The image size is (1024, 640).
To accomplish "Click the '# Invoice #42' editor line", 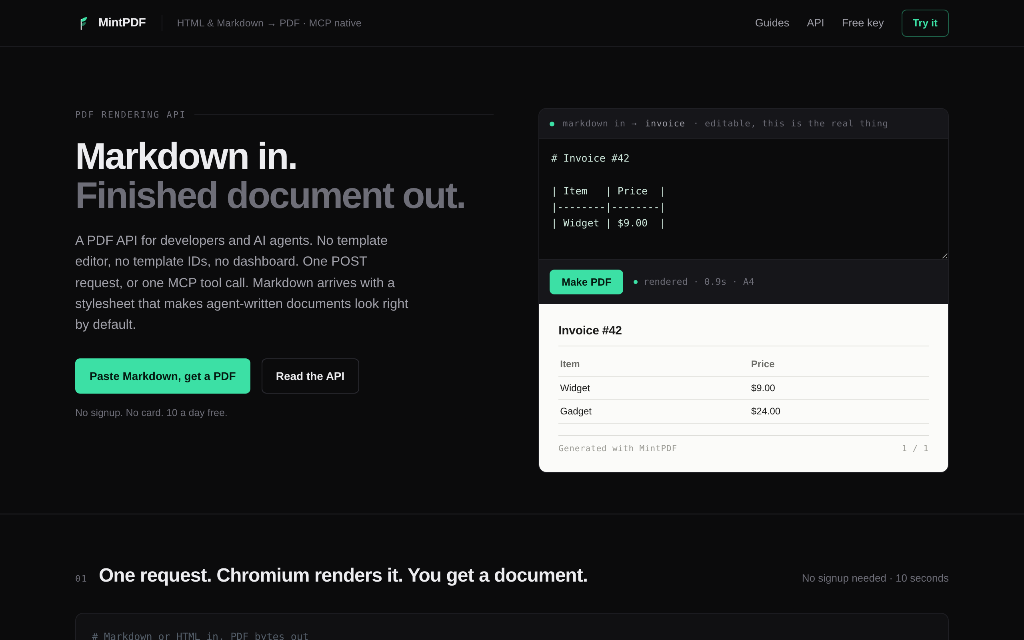I will click(x=590, y=158).
